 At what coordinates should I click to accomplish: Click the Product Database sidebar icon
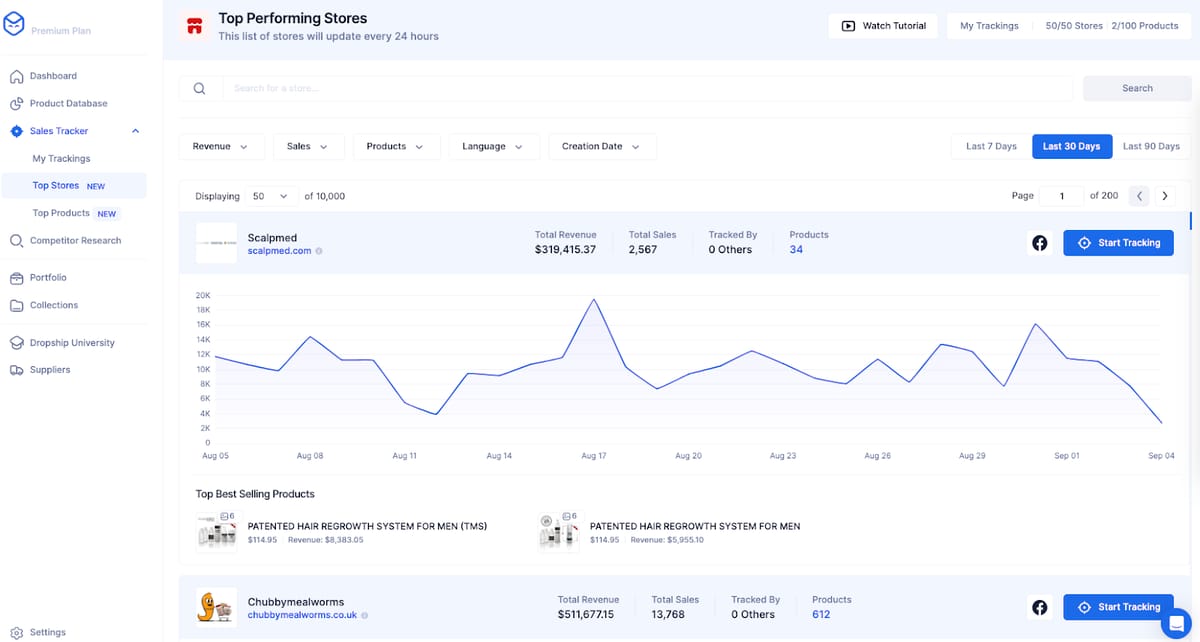16,104
